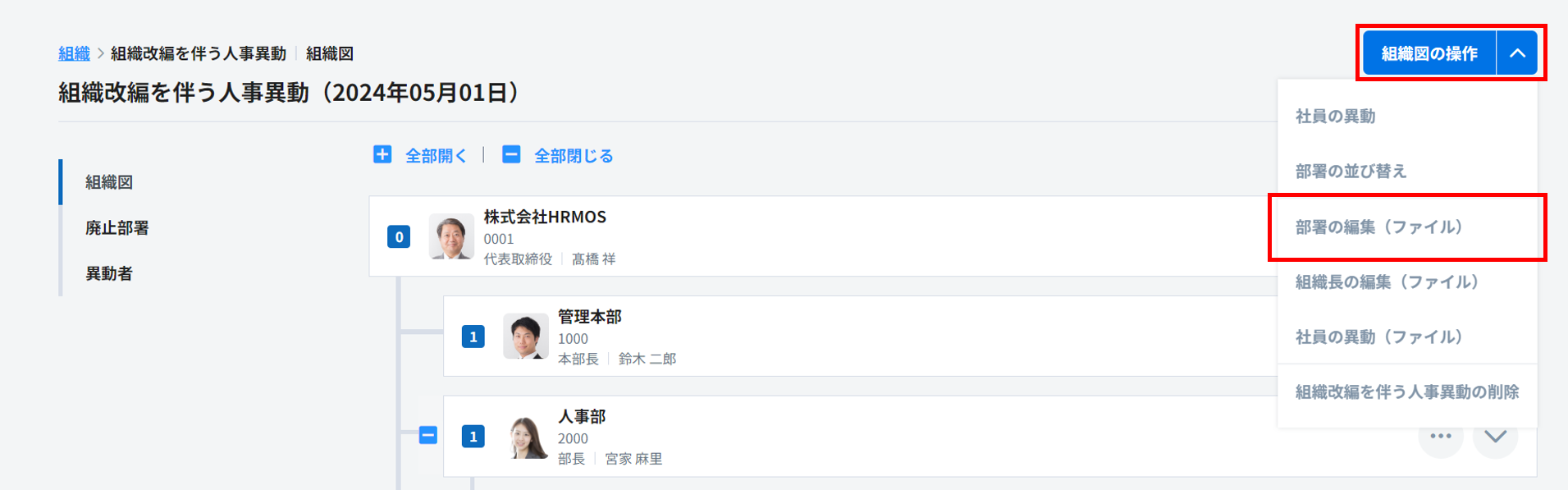Collapse the 組織図の操作 menu using the up chevron
Image resolution: width=1568 pixels, height=490 pixels.
pos(1517,53)
